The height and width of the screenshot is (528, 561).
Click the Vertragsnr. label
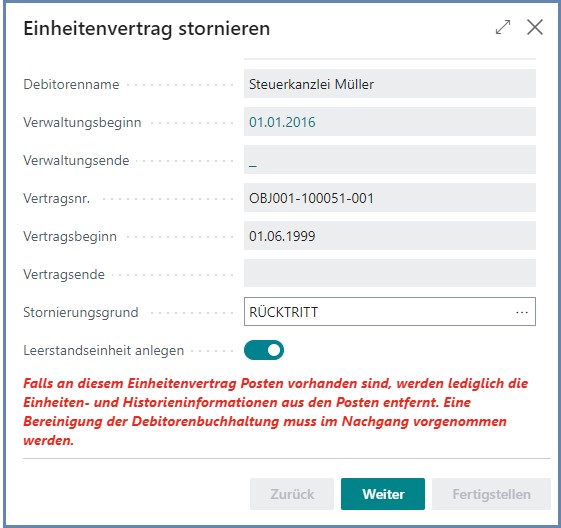tap(57, 198)
